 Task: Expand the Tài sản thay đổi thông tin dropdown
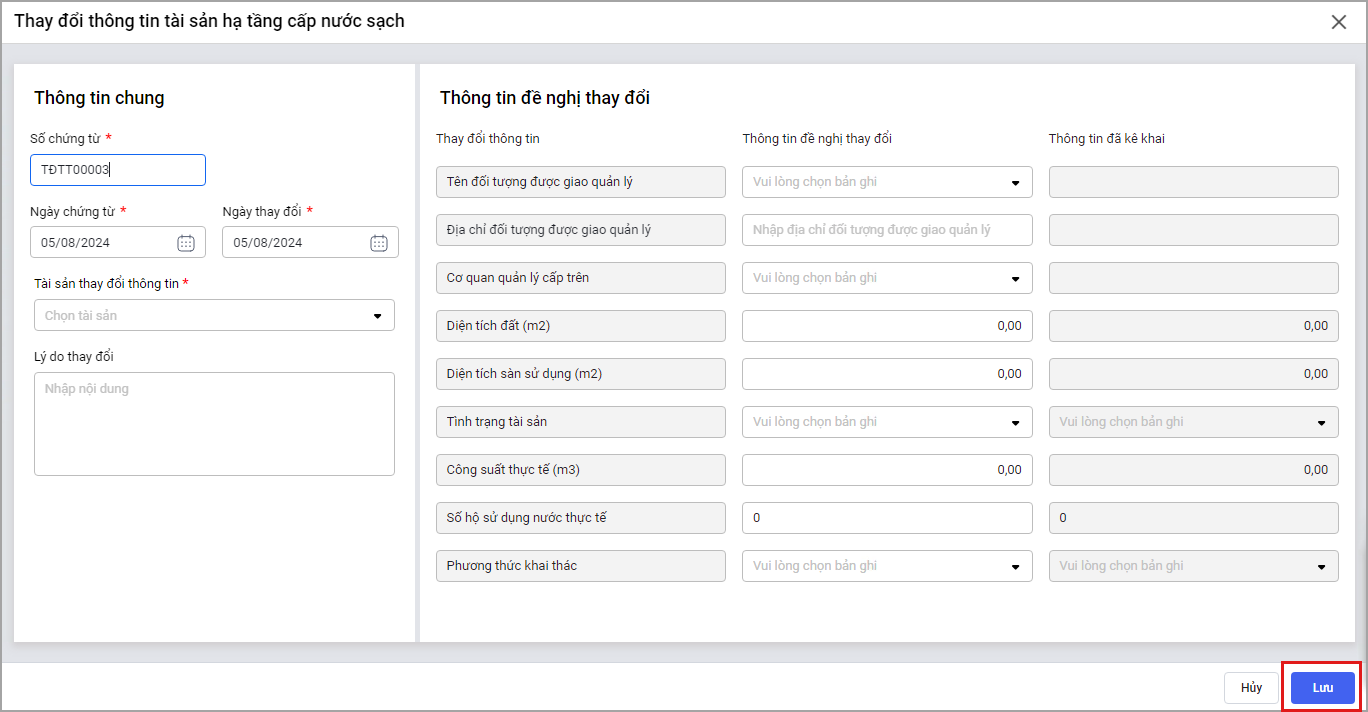(377, 316)
